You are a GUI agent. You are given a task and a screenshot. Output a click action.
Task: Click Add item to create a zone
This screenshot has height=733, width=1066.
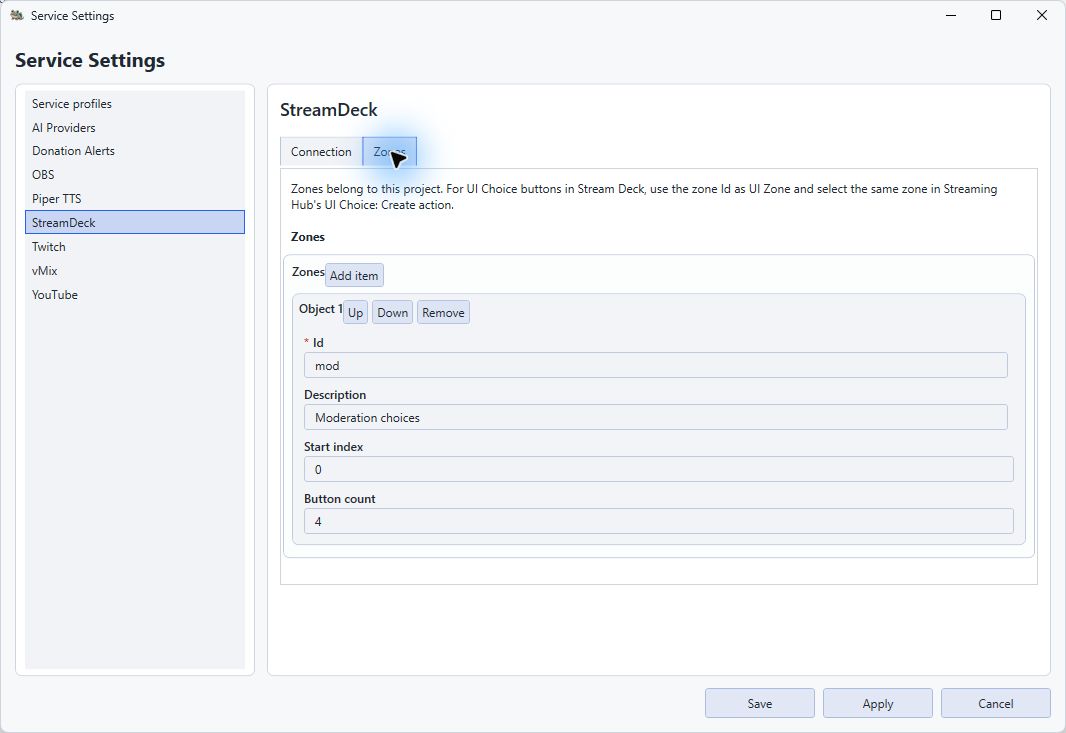coord(354,275)
